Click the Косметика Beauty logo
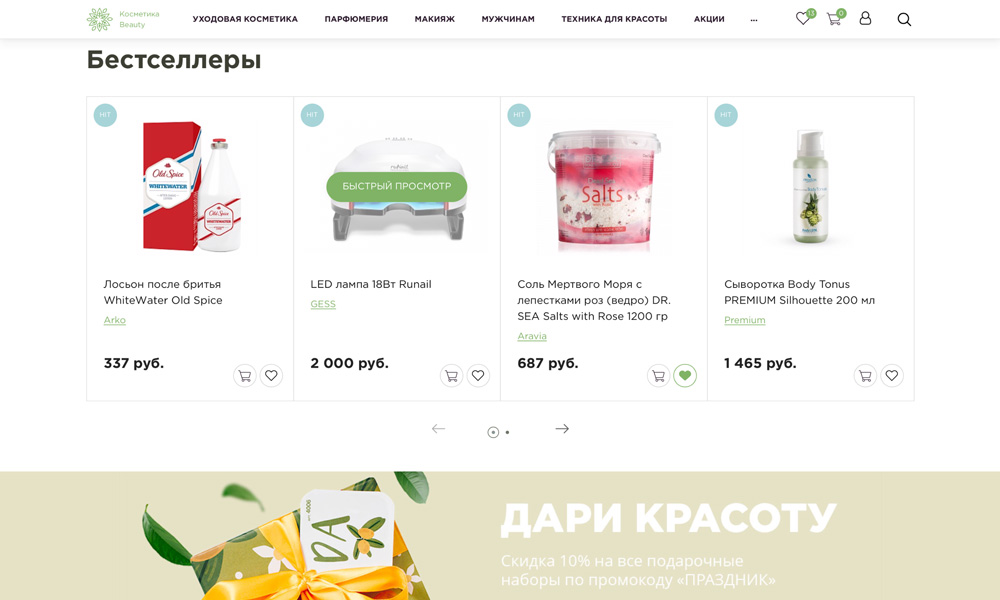The height and width of the screenshot is (600, 1000). (124, 19)
